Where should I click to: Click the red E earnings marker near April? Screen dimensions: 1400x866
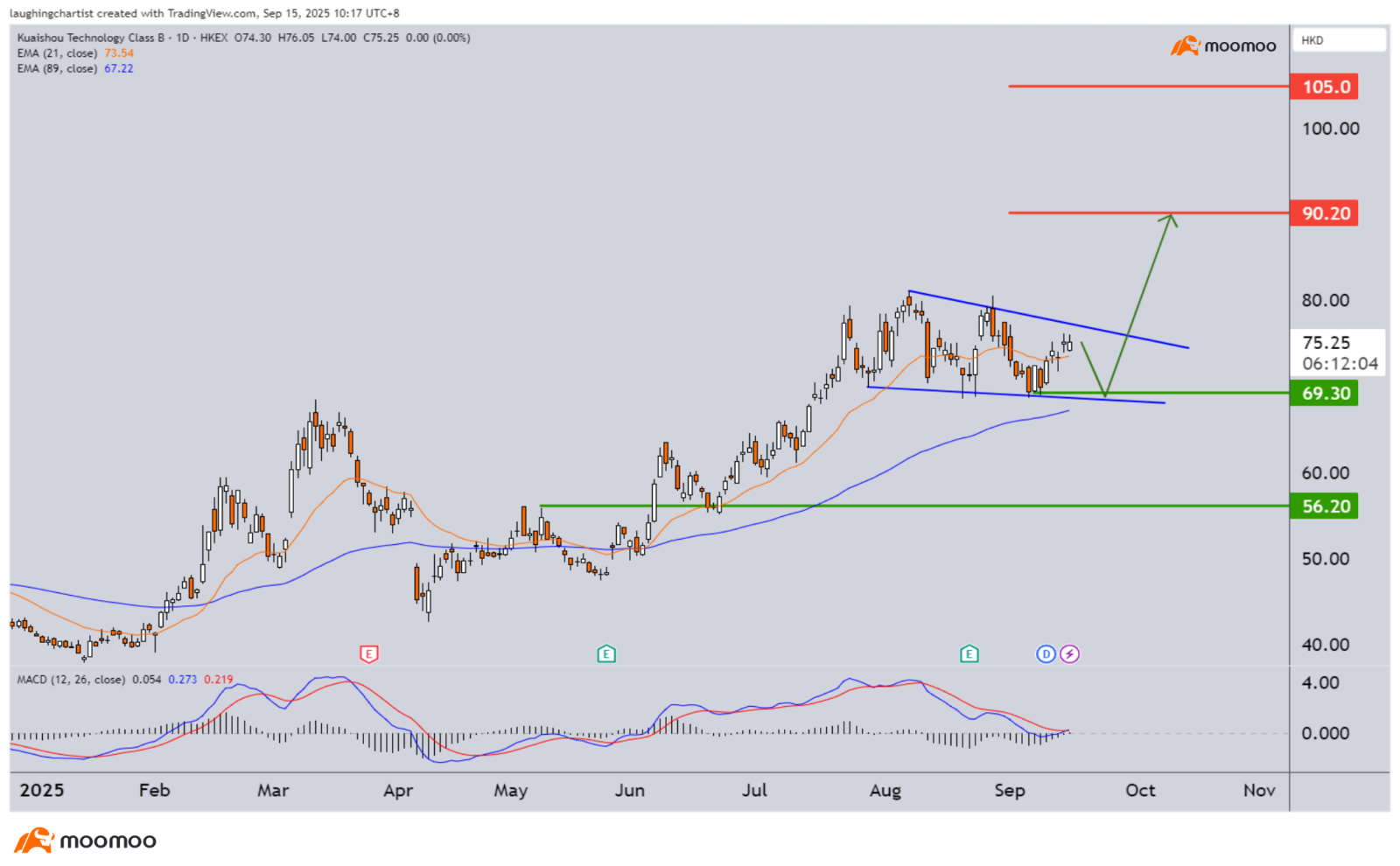point(369,653)
